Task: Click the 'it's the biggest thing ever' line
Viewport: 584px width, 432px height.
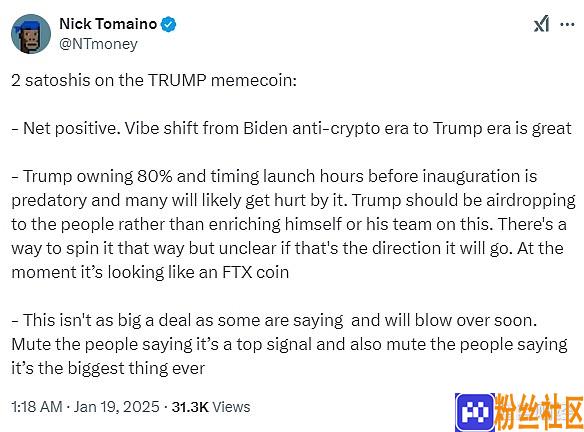Action: pos(108,368)
